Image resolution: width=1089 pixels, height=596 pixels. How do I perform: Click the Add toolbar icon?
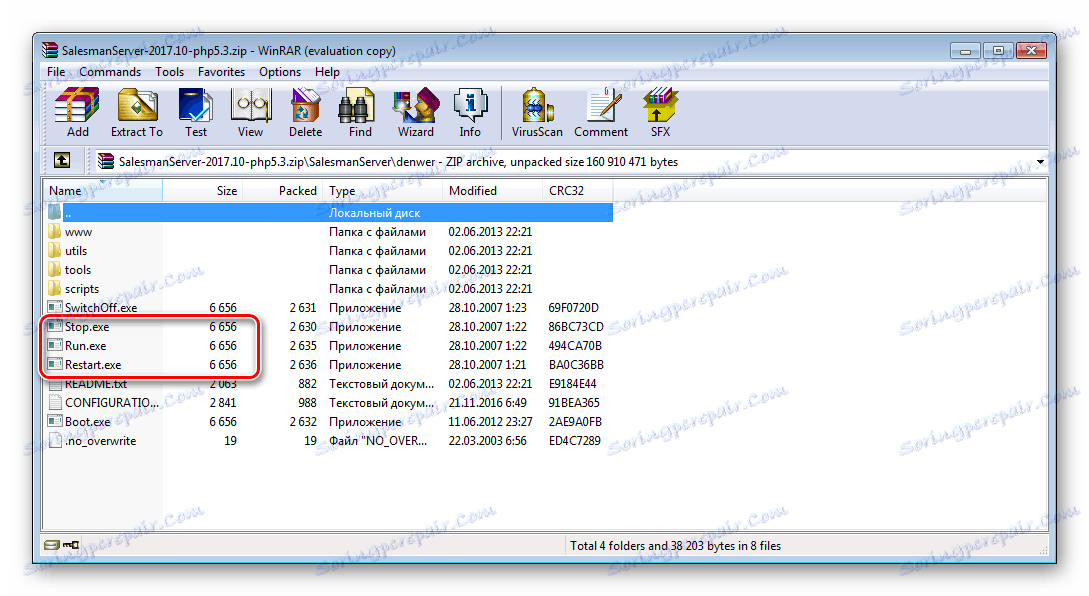pyautogui.click(x=77, y=112)
